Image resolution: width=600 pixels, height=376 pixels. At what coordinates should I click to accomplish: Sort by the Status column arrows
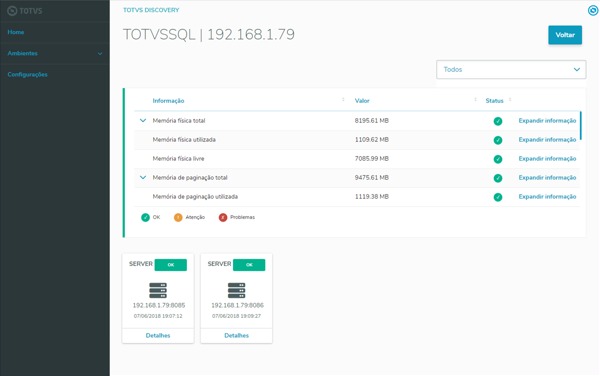(510, 99)
